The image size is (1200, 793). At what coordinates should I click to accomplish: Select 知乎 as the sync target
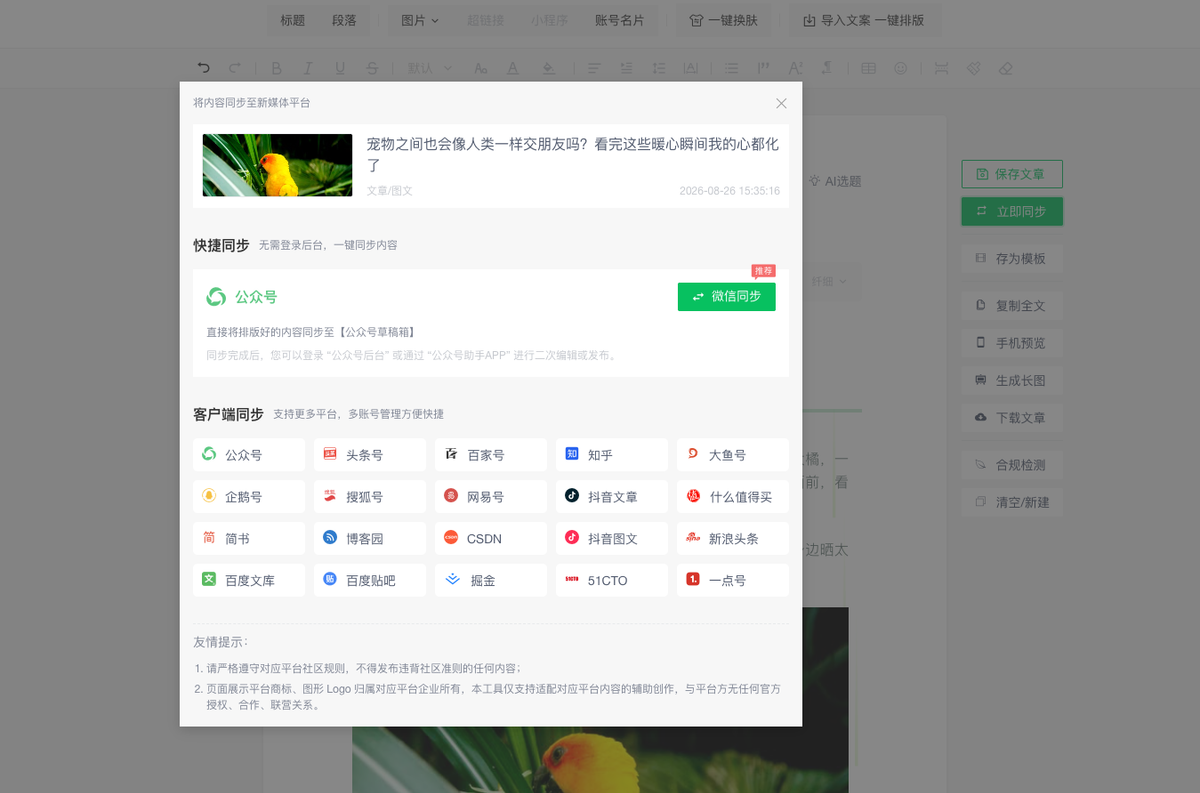click(612, 455)
